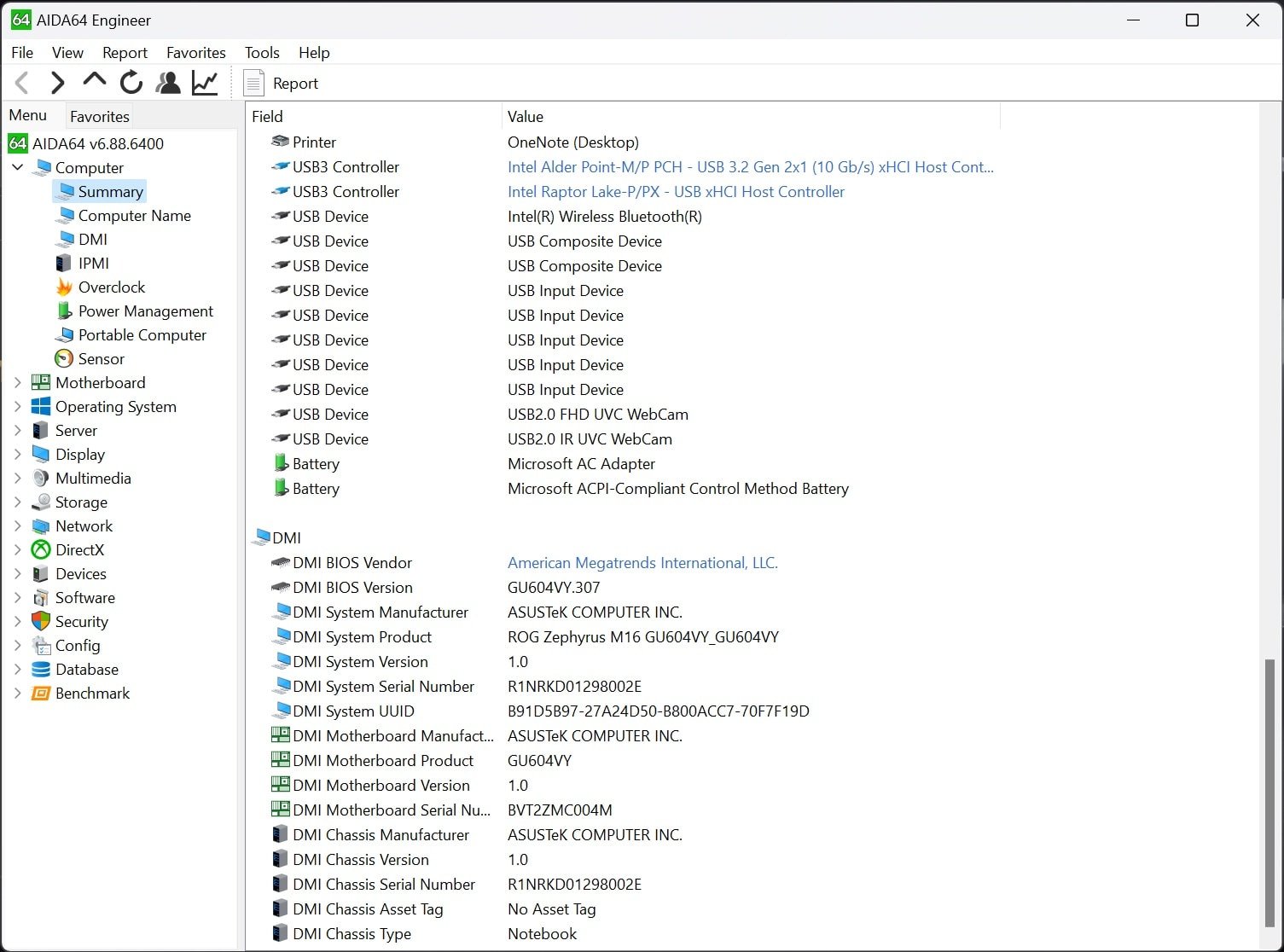Select the Devices category icon
1284x952 pixels.
coord(41,573)
